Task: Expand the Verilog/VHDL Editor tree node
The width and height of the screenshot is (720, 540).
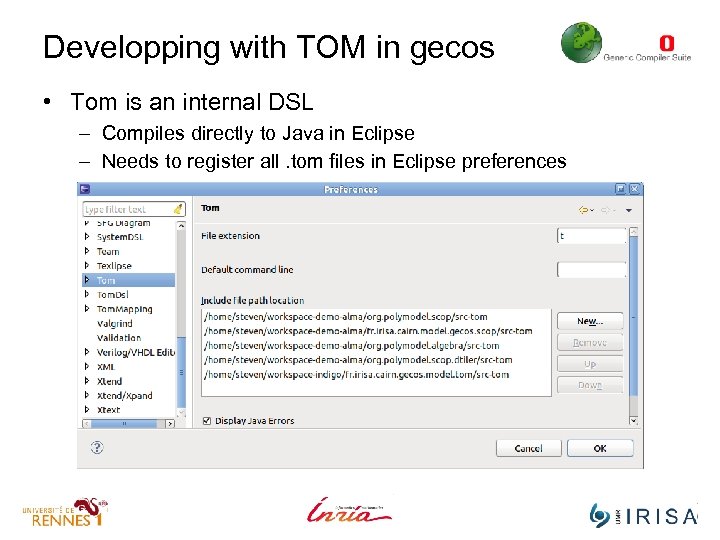Action: [x=87, y=352]
